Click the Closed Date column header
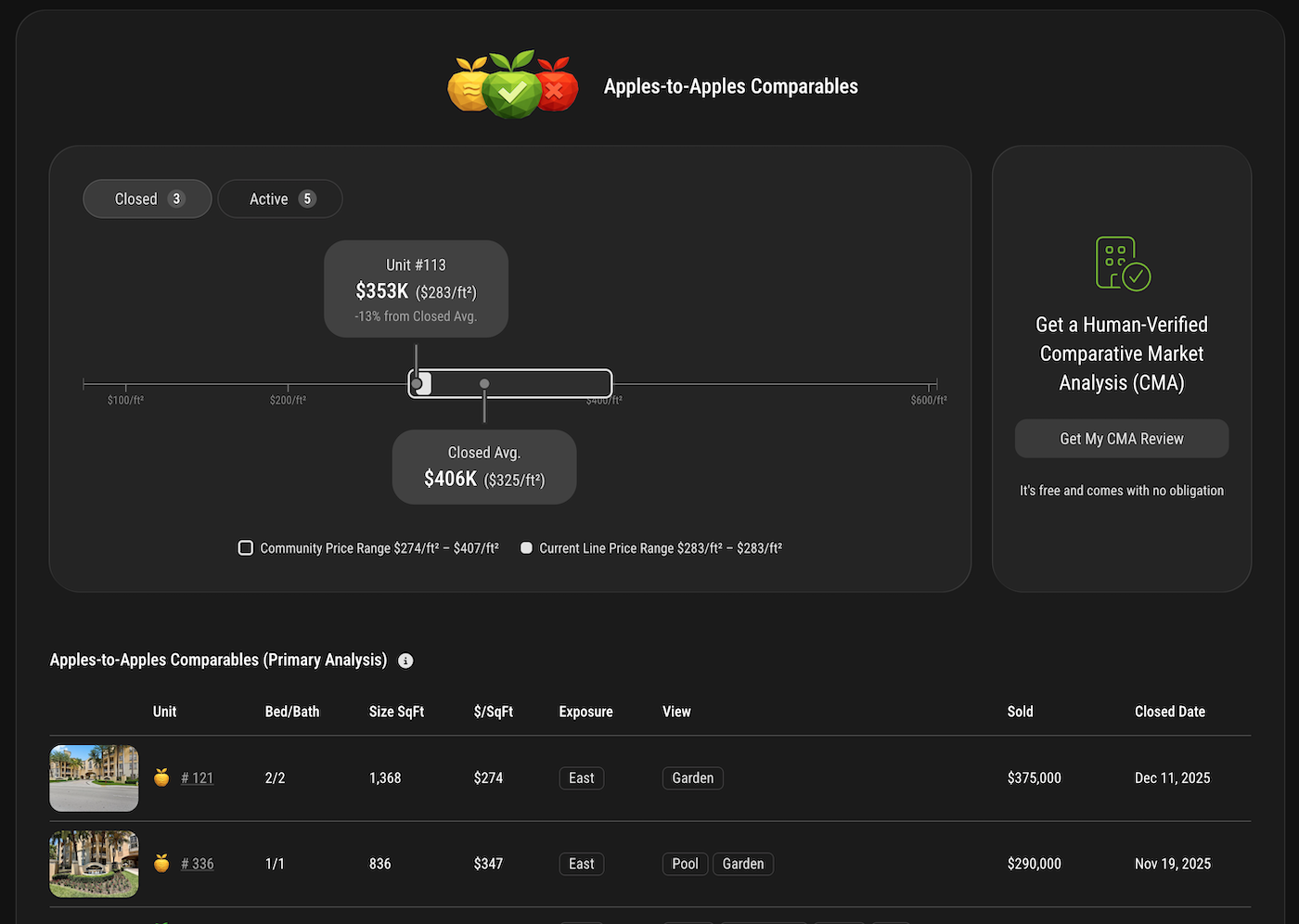This screenshot has width=1299, height=924. pyautogui.click(x=1170, y=712)
